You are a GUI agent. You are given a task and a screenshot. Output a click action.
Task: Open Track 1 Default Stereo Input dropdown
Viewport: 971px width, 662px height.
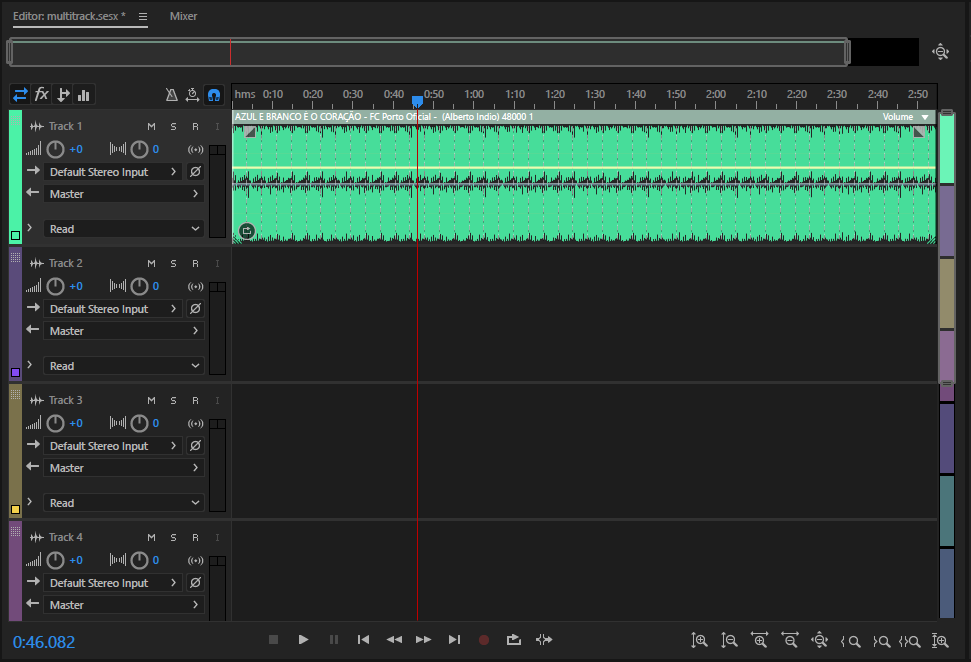pos(113,172)
